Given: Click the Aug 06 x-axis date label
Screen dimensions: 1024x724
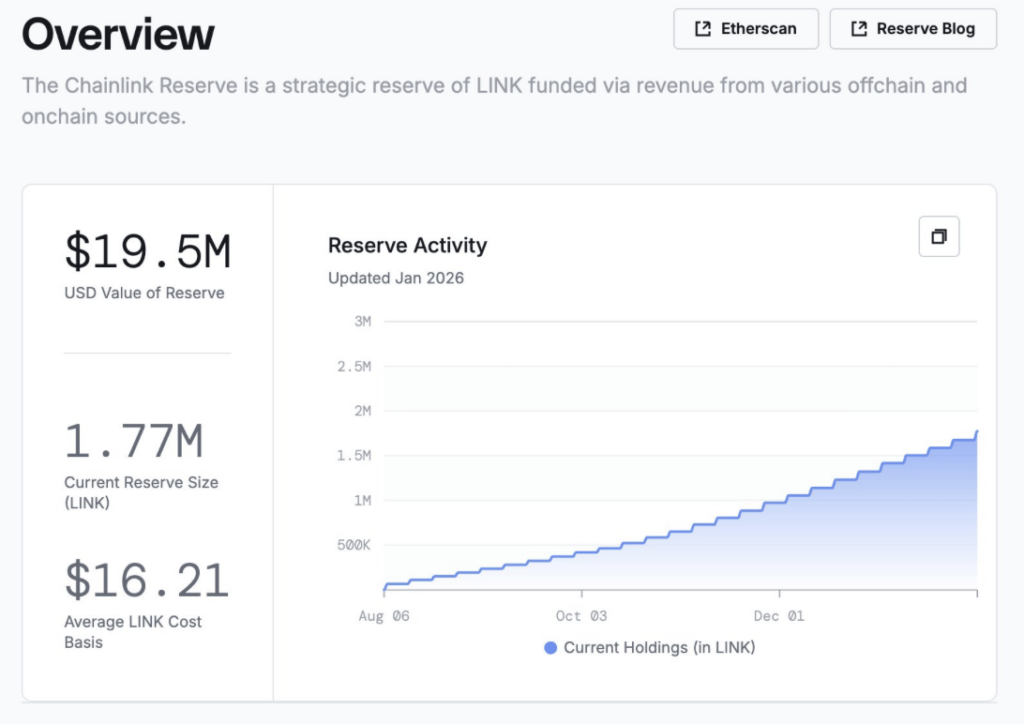Looking at the screenshot, I should click(x=384, y=616).
